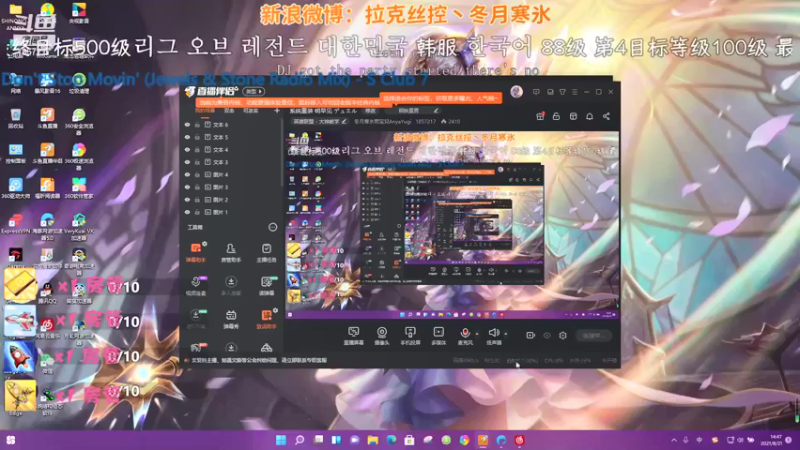The width and height of the screenshot is (800, 450).
Task: Toggle lock on 图片 2 layer
Action: 197,199
